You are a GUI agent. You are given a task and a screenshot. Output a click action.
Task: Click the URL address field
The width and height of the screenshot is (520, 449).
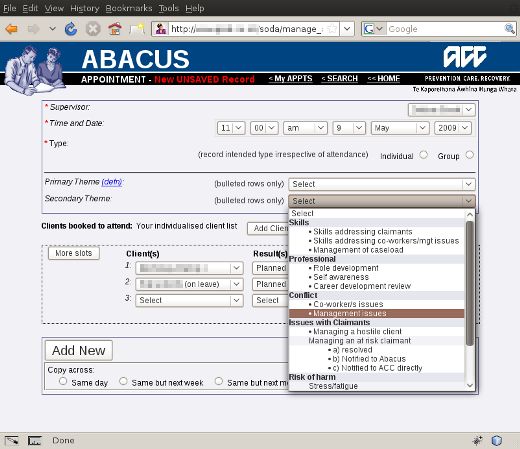pyautogui.click(x=247, y=29)
